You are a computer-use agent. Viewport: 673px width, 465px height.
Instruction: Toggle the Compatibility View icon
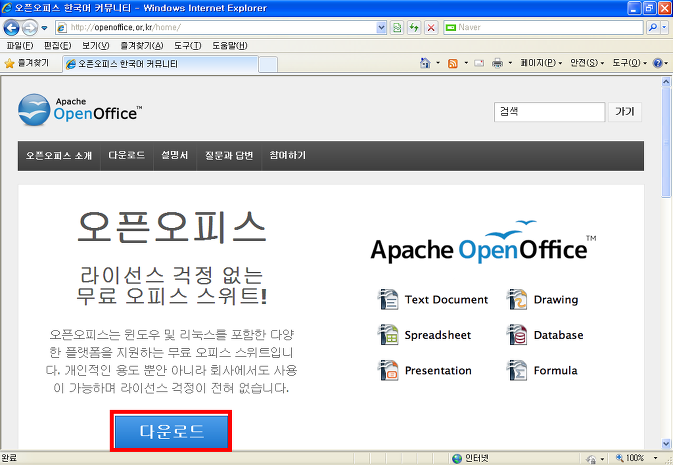point(397,28)
